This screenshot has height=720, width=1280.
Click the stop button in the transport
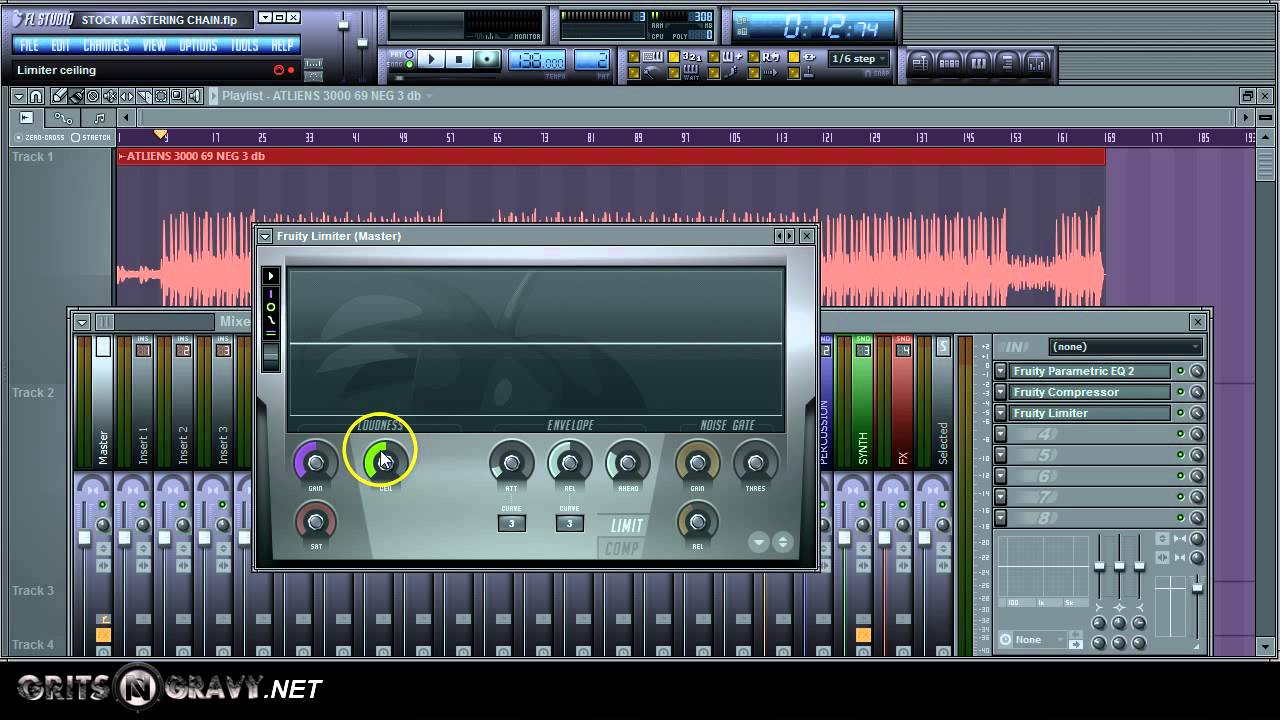click(460, 60)
